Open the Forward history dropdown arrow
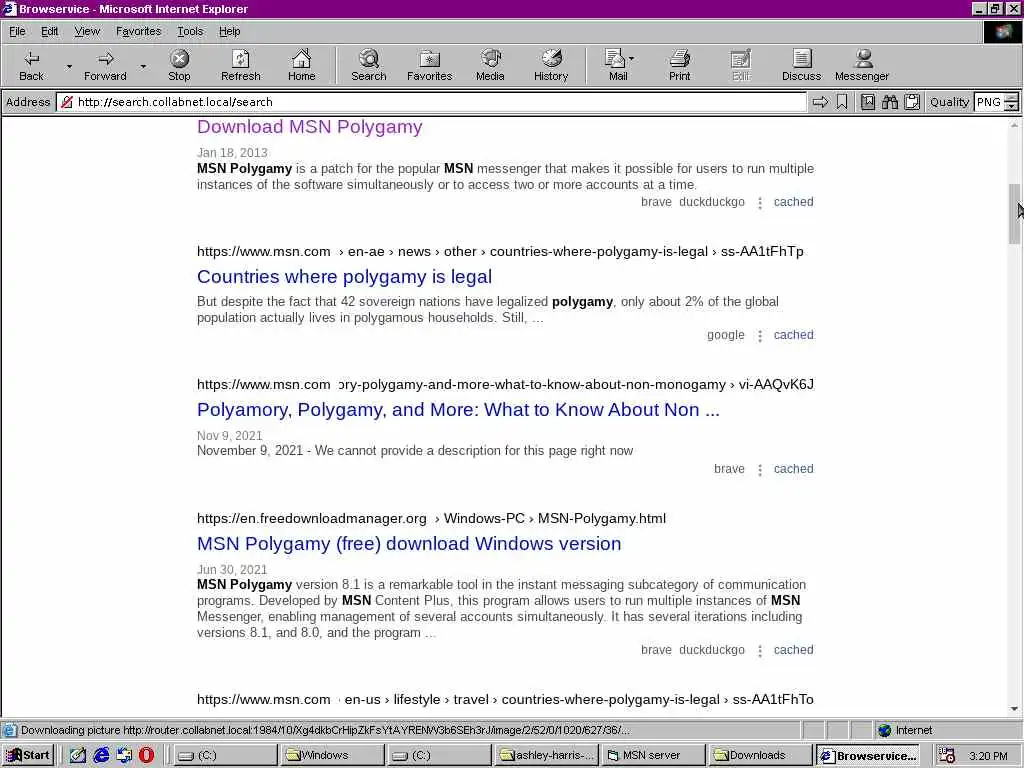 point(143,66)
